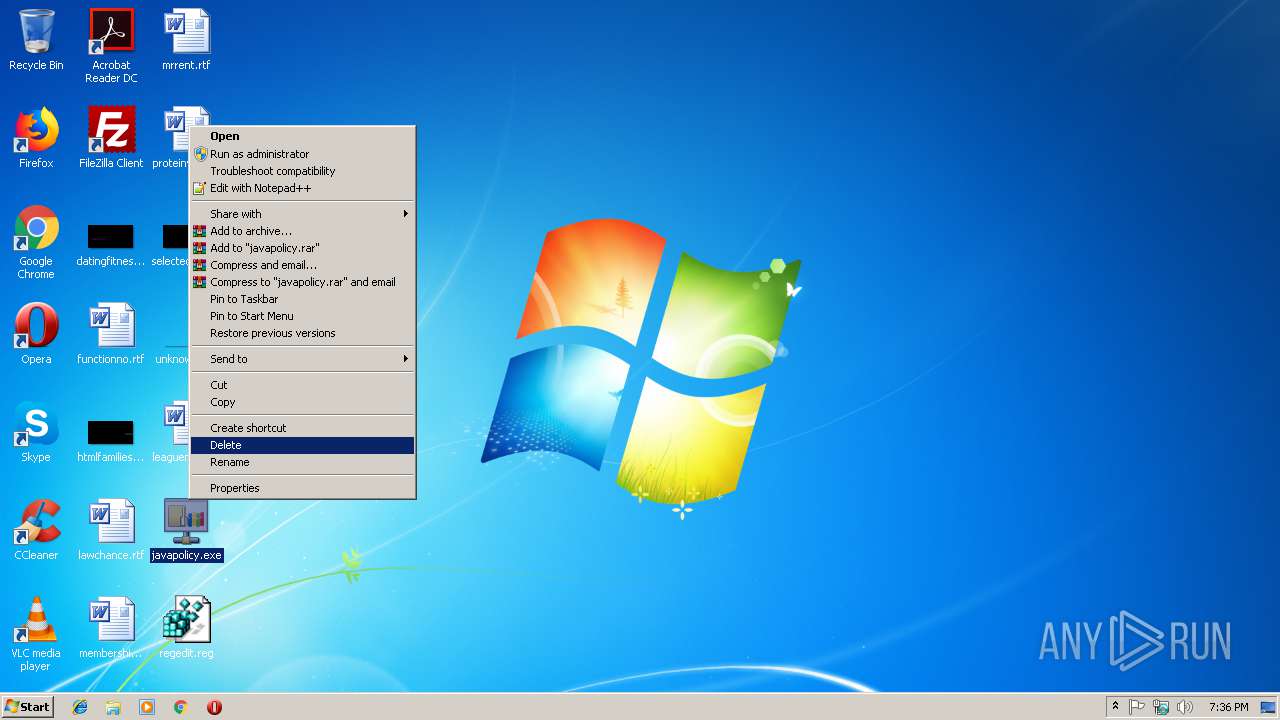Select the Firefox desktop shortcut
Image resolution: width=1280 pixels, height=720 pixels.
coord(36,138)
